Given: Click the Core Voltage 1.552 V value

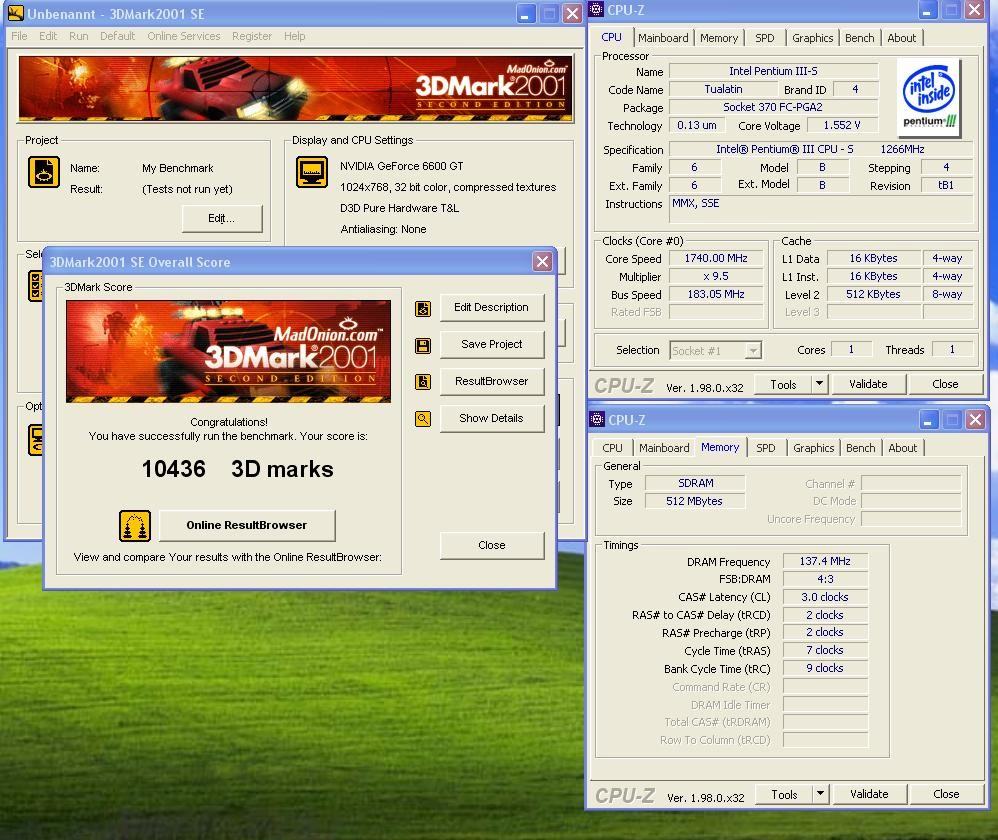Looking at the screenshot, I should pyautogui.click(x=842, y=125).
